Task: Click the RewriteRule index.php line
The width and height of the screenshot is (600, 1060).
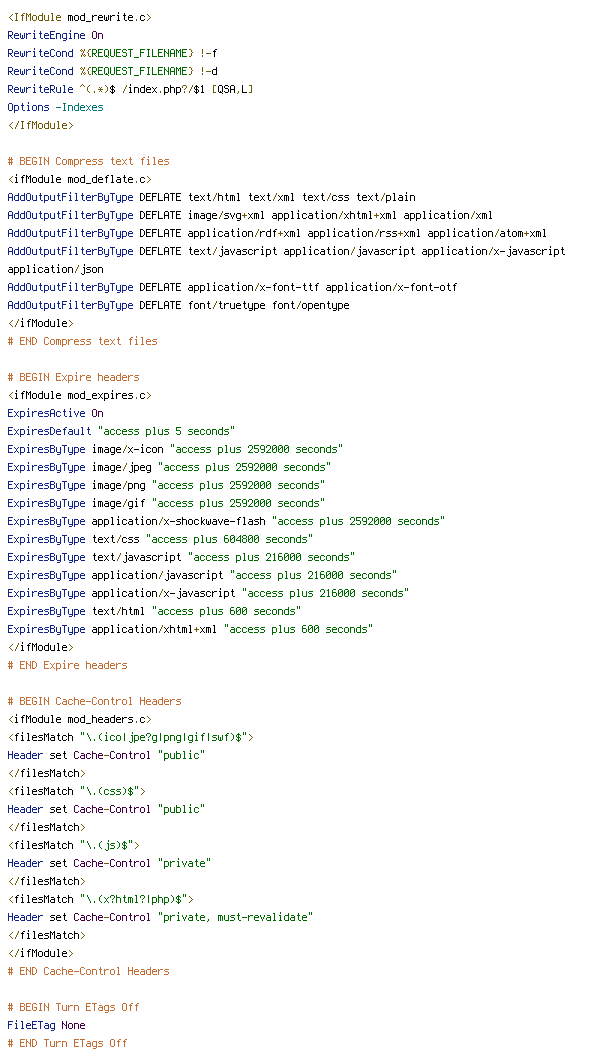Action: pos(130,89)
